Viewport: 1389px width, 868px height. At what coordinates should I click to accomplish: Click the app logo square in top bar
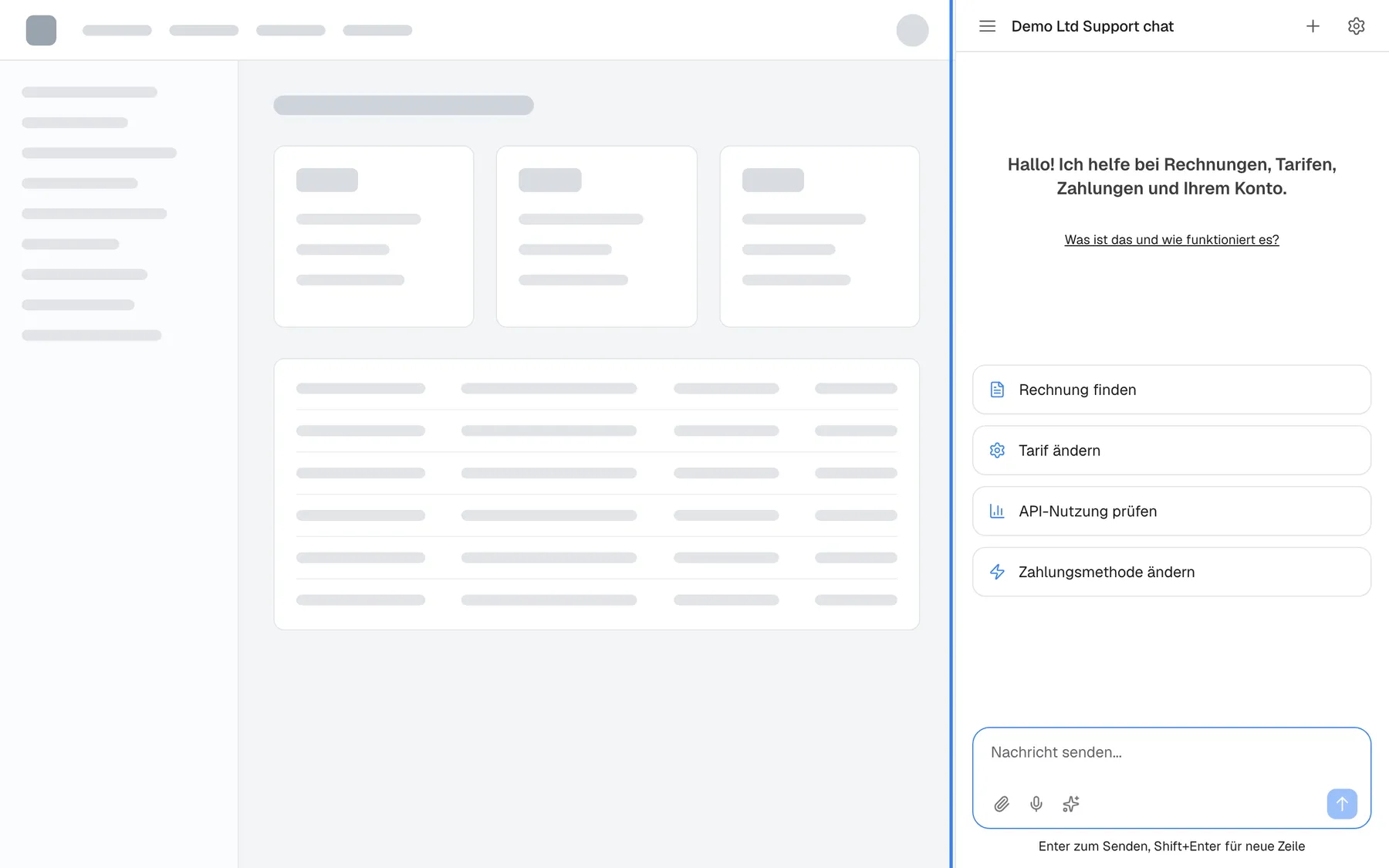pyautogui.click(x=41, y=30)
